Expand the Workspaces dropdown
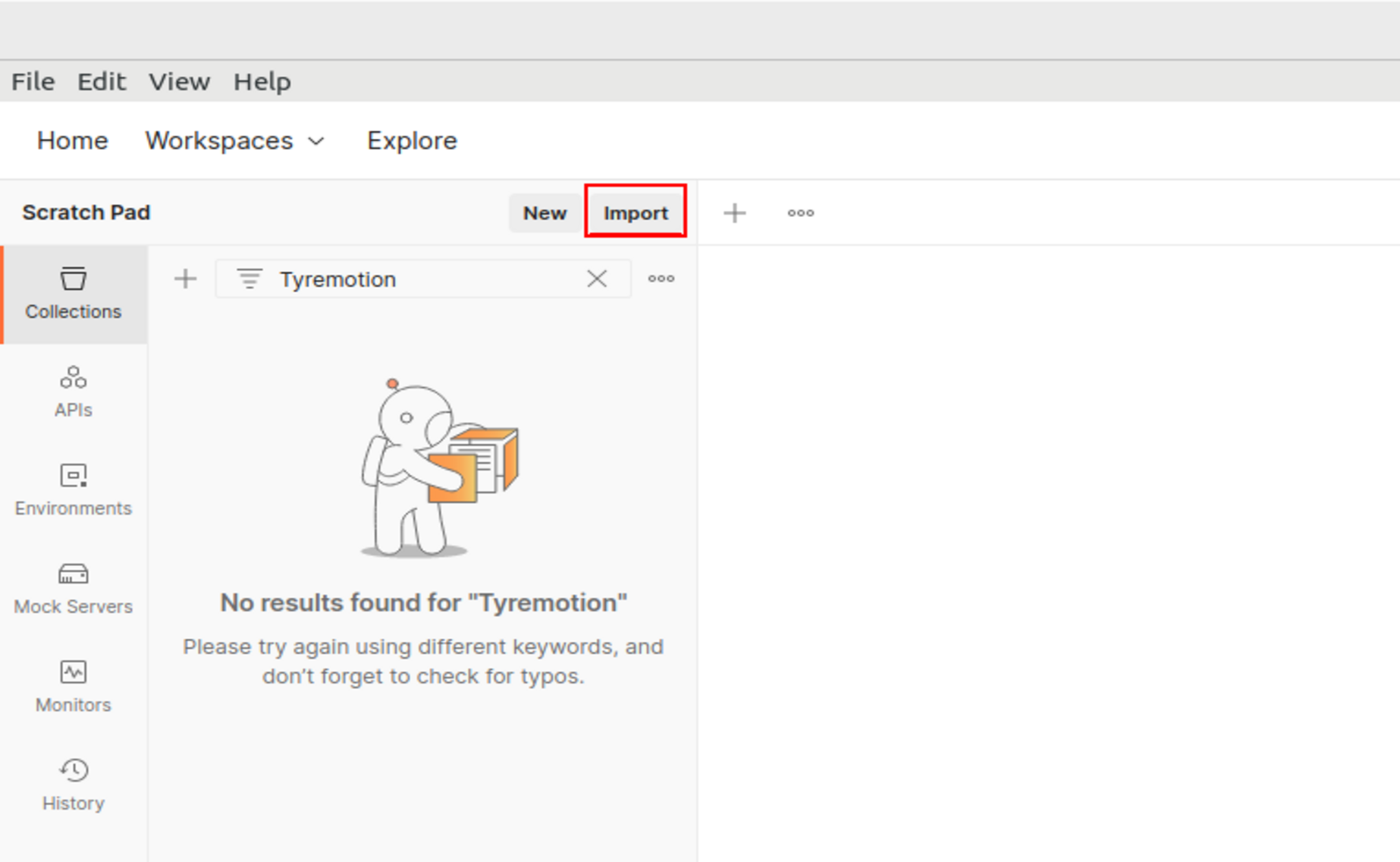The height and width of the screenshot is (862, 1400). (235, 141)
